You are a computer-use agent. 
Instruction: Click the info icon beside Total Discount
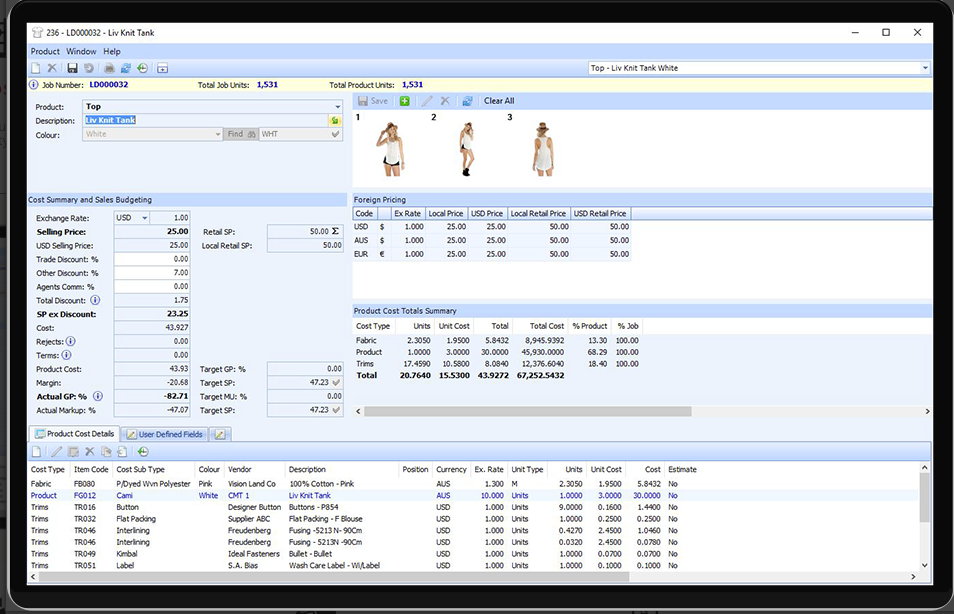[95, 300]
